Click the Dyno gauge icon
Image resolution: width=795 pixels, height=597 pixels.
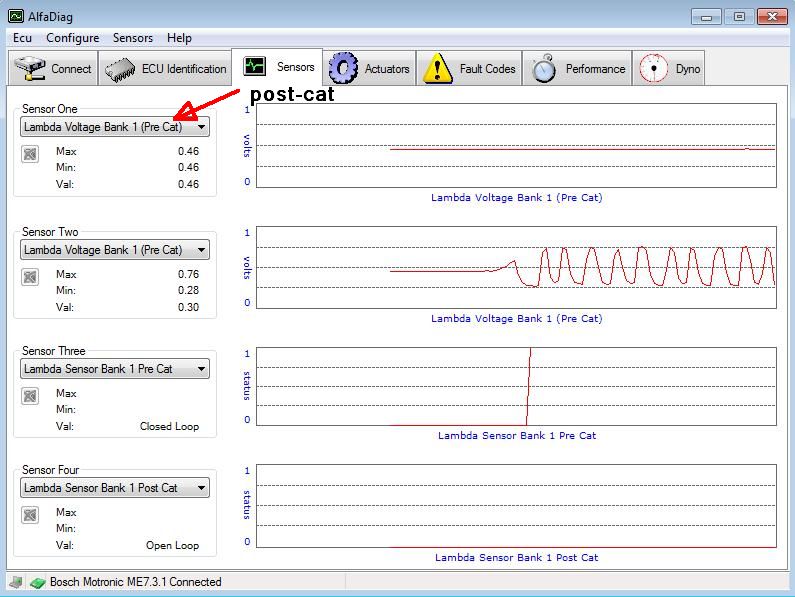(x=653, y=69)
